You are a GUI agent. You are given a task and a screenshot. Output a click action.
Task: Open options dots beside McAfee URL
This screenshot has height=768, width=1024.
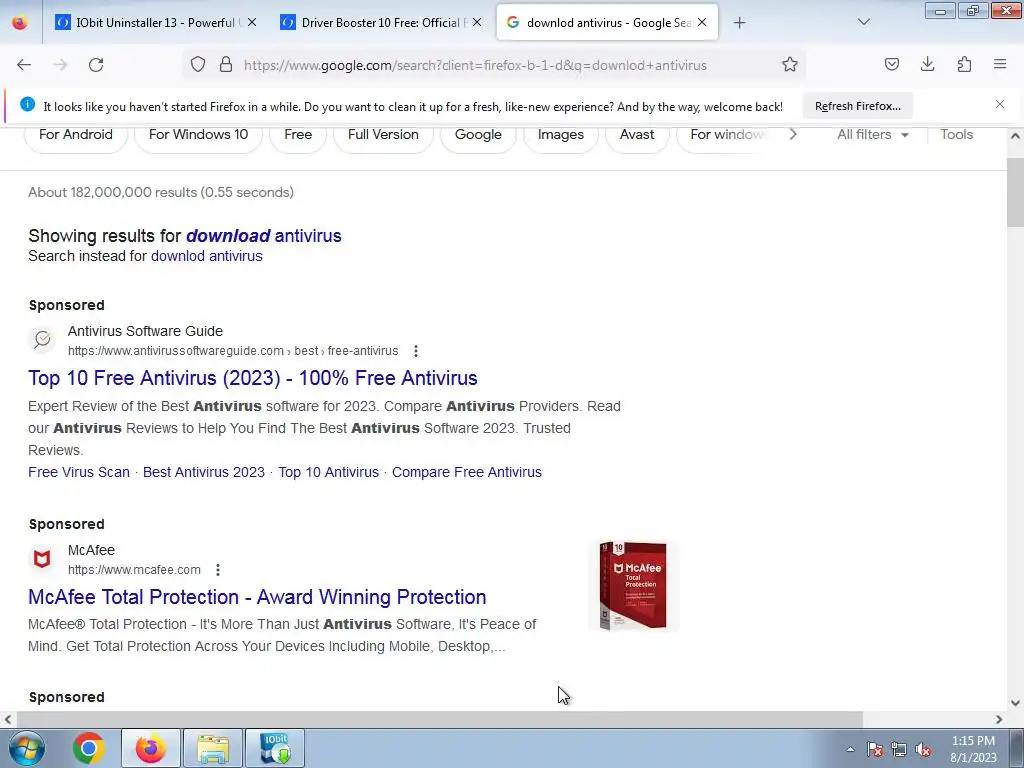218,570
